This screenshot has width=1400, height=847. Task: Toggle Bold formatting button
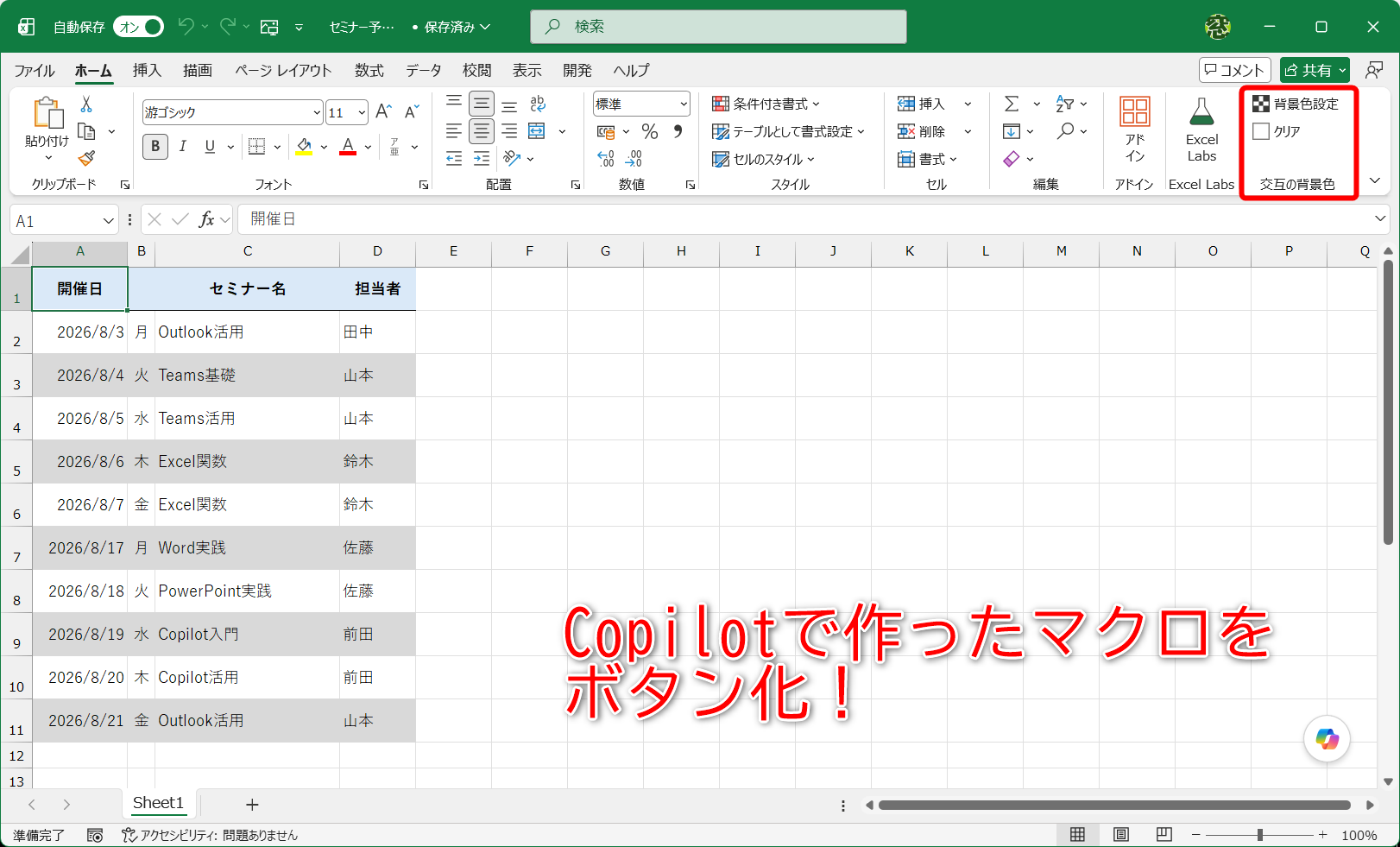click(155, 147)
